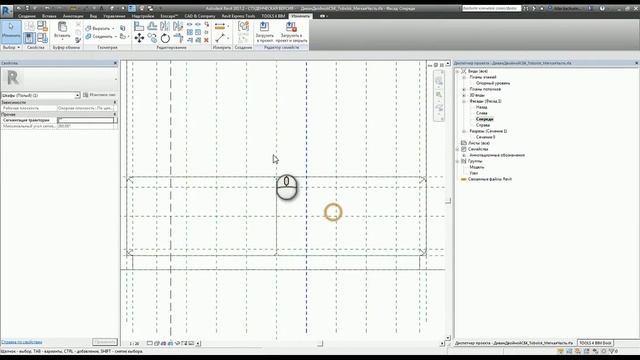Expand the 3D Views tree node
This screenshot has width=640, height=360.
[x=464, y=95]
